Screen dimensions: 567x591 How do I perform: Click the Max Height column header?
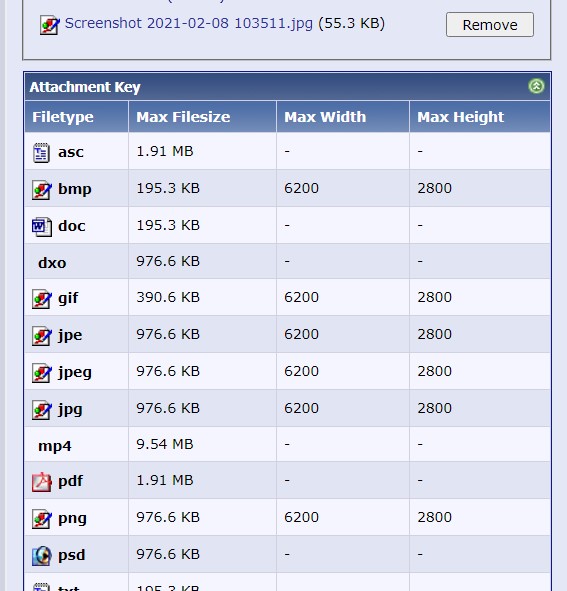coord(460,117)
